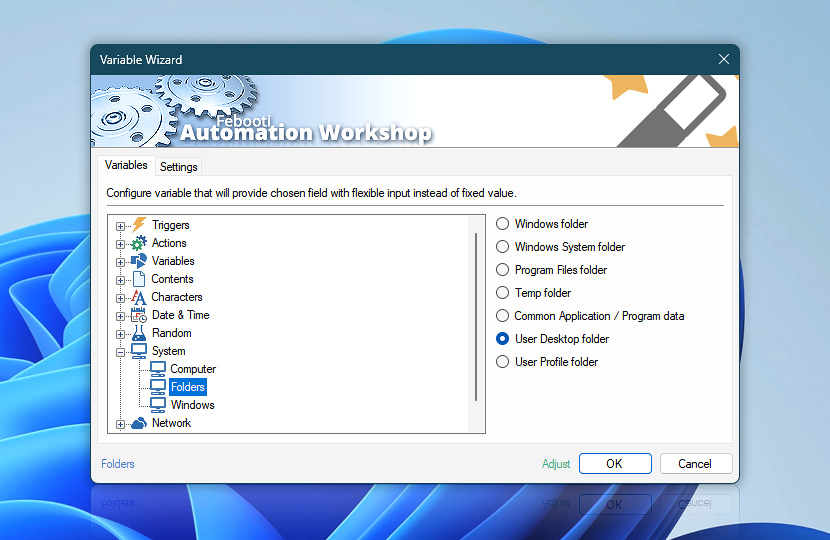
Task: Confirm with the OK button
Action: pos(615,464)
